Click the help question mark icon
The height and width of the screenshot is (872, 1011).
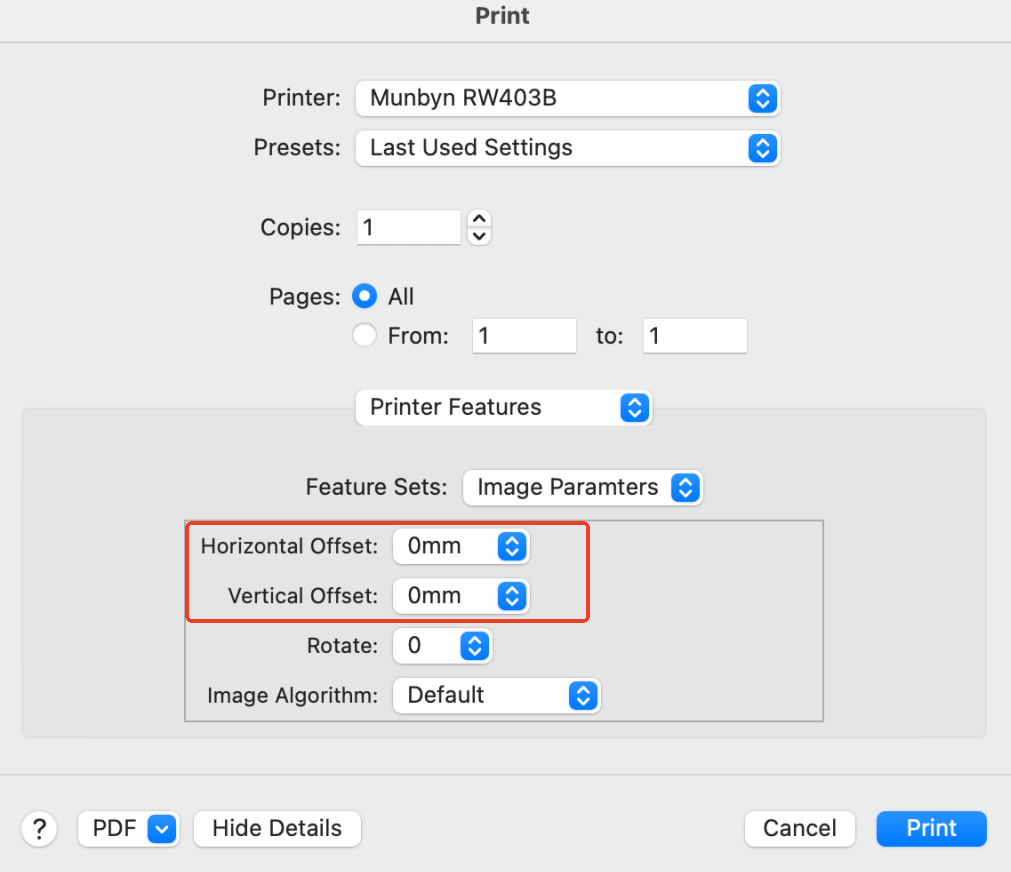(39, 828)
